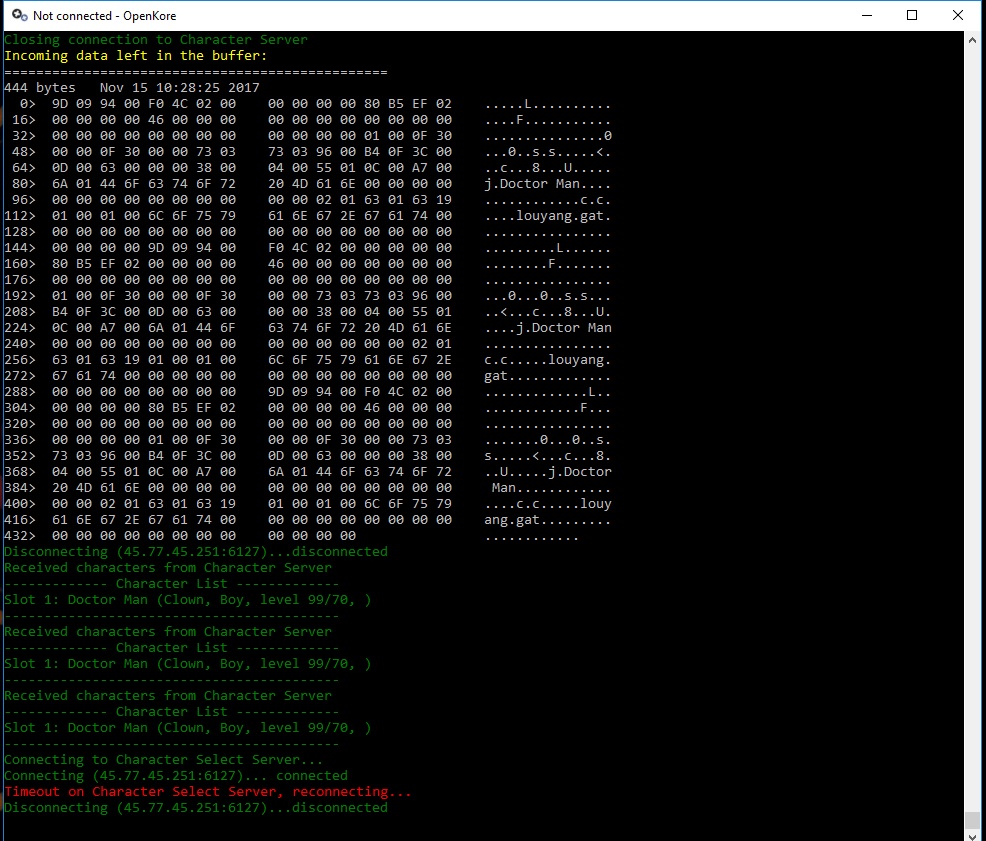
Task: Click hex dump row at offset '224>'
Action: [308, 328]
